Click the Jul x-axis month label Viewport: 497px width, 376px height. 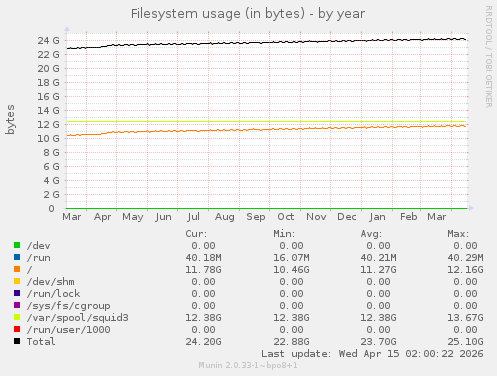click(193, 217)
